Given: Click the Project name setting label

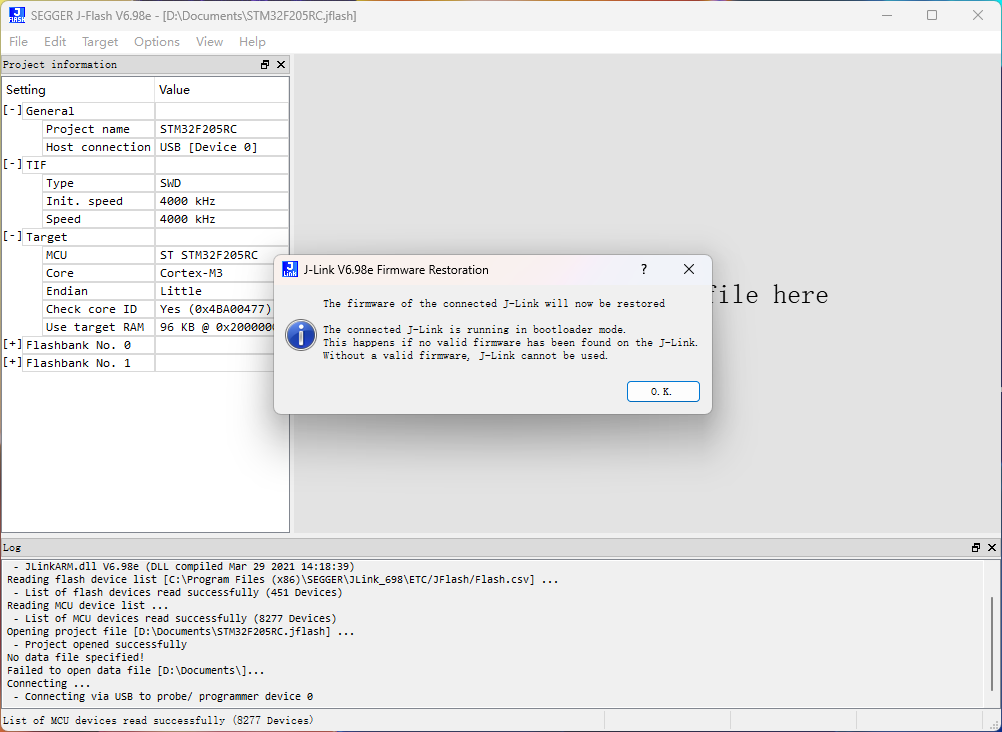Looking at the screenshot, I should tap(88, 129).
